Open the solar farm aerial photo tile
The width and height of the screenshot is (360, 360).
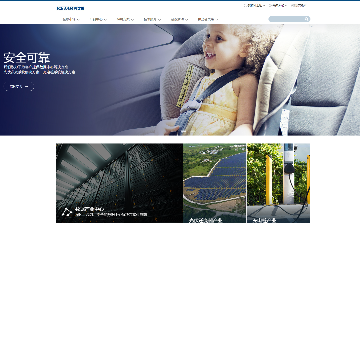[214, 183]
